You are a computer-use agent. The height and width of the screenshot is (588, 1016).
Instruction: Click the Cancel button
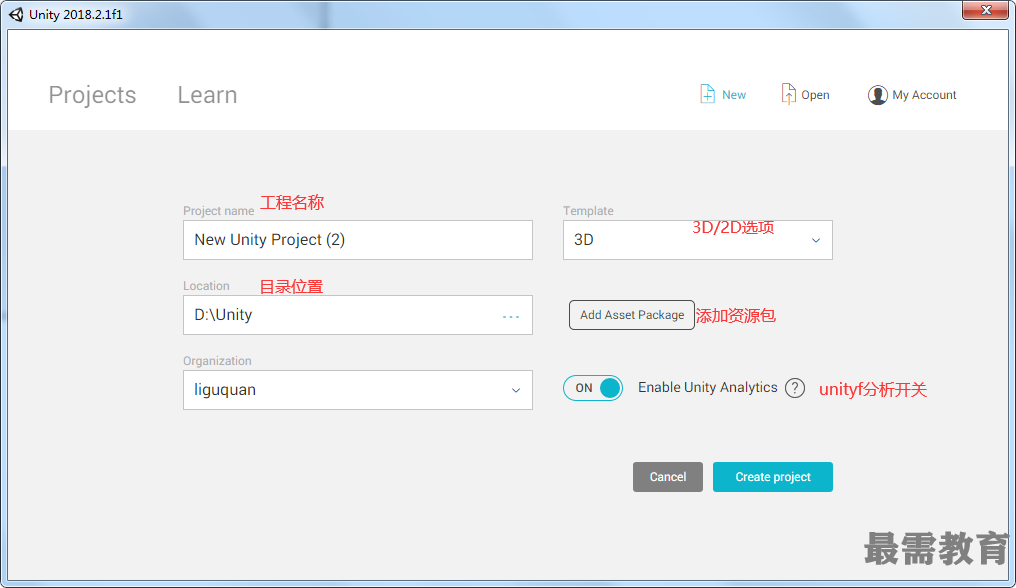pos(667,476)
